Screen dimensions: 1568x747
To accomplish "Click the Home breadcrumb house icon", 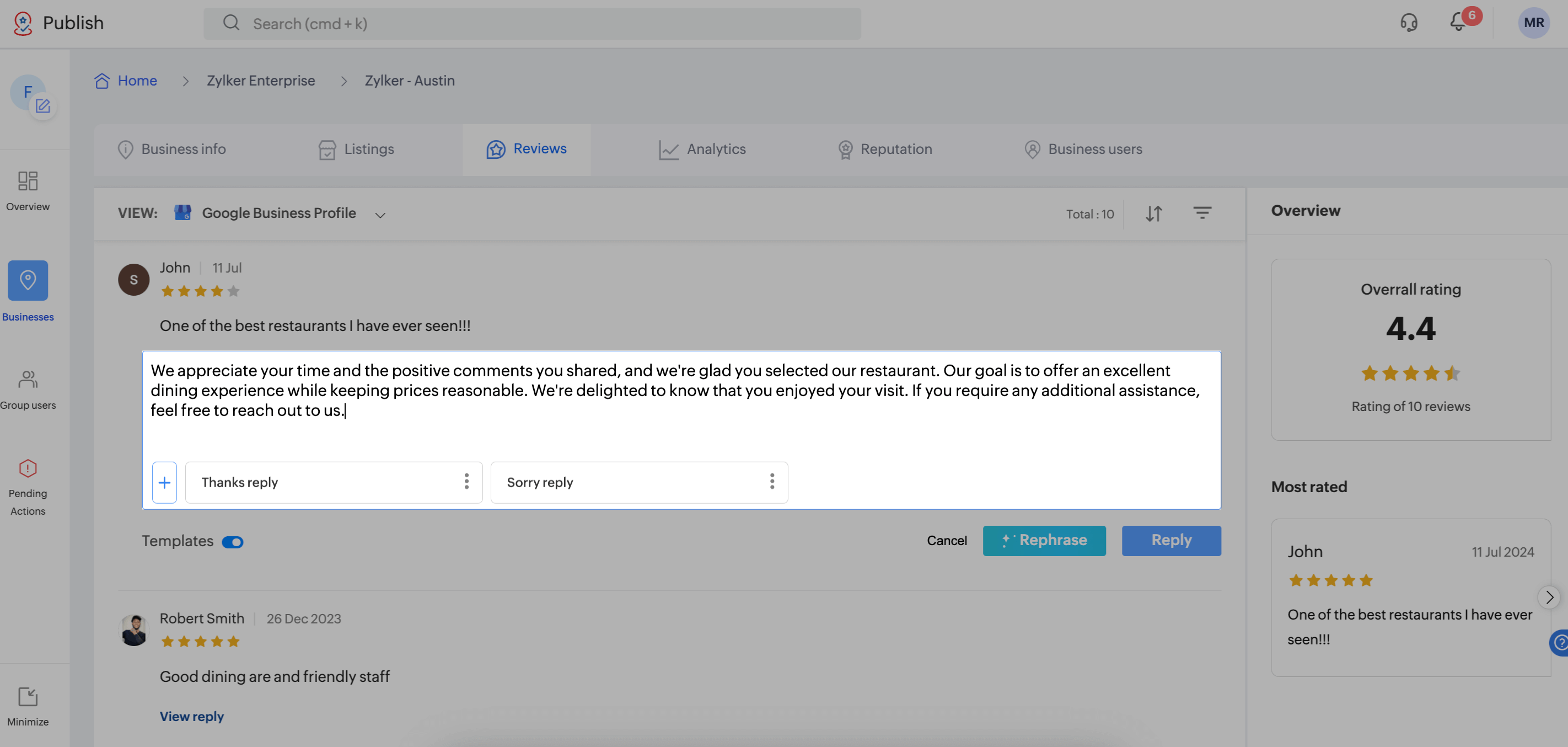I will pos(101,81).
